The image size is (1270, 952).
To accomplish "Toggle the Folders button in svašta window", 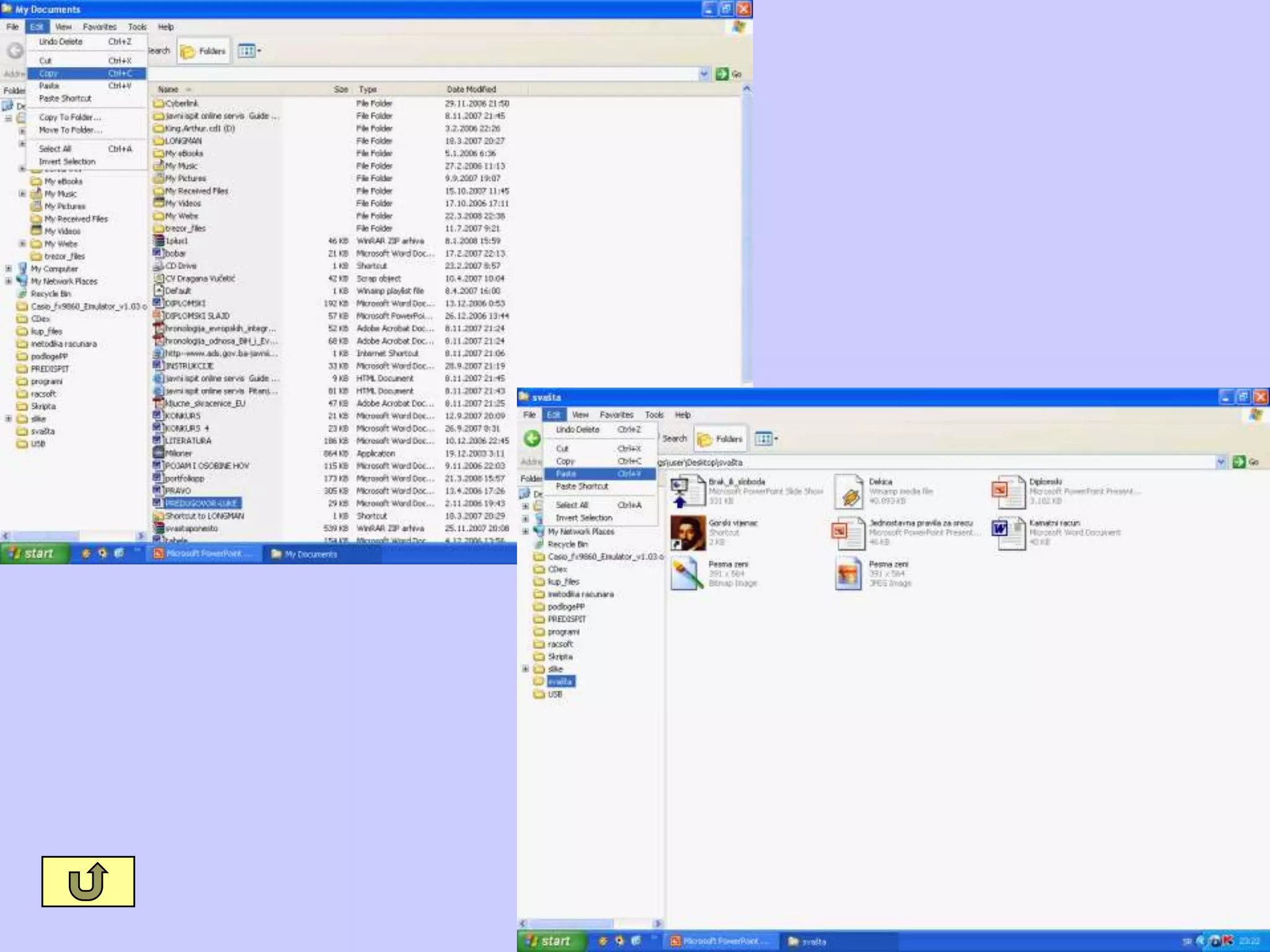I will [721, 439].
